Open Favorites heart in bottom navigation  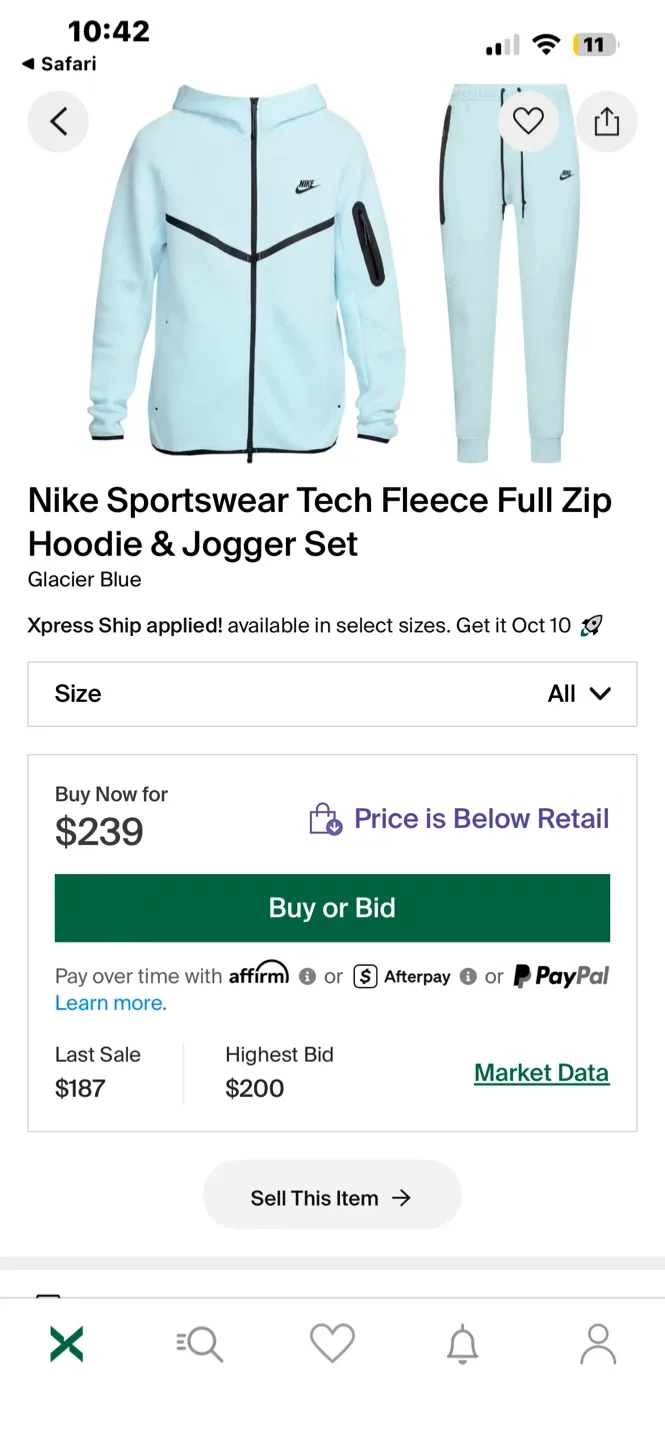pyautogui.click(x=332, y=1344)
